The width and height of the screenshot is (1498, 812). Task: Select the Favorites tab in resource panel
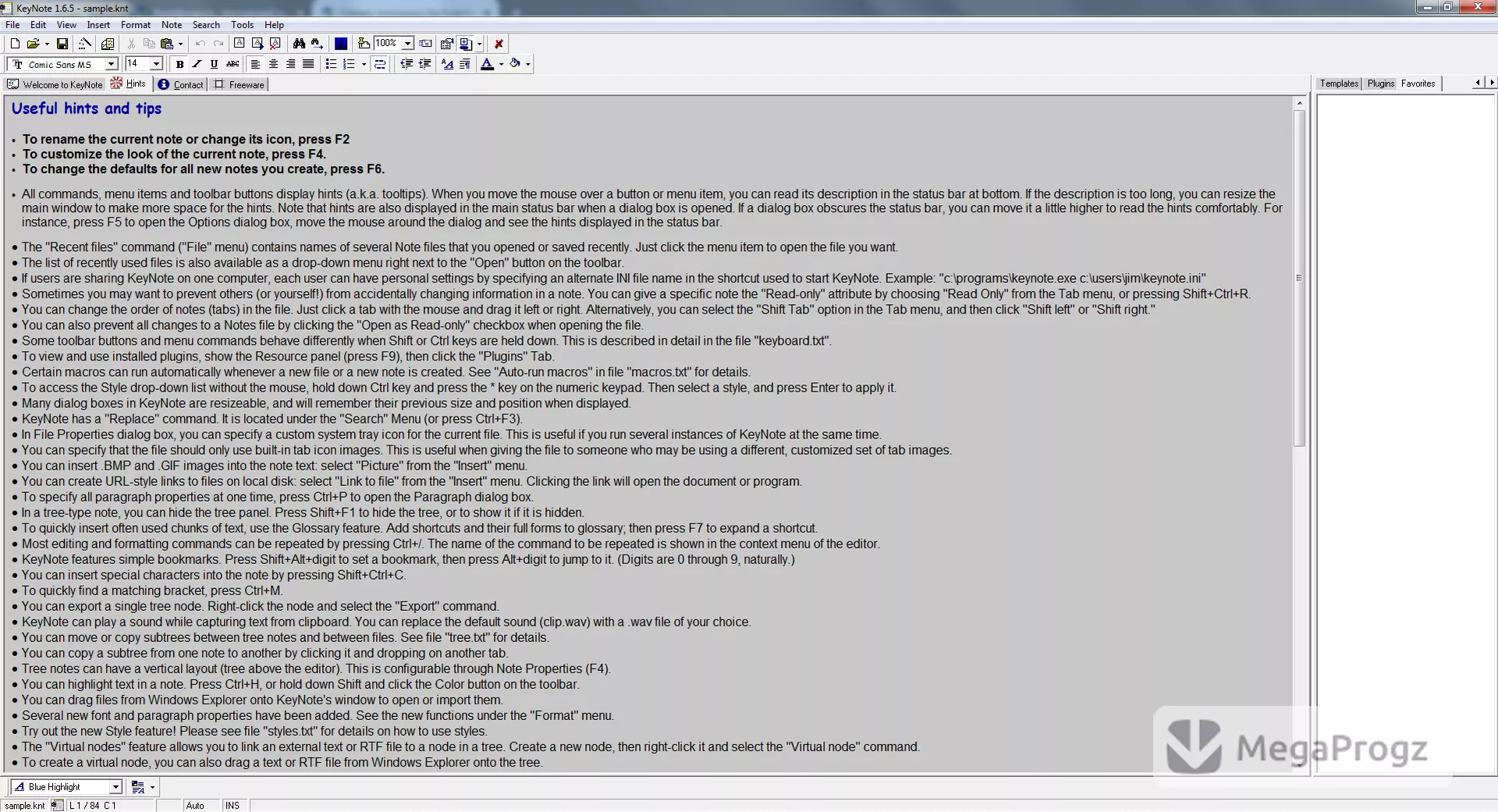pyautogui.click(x=1418, y=83)
